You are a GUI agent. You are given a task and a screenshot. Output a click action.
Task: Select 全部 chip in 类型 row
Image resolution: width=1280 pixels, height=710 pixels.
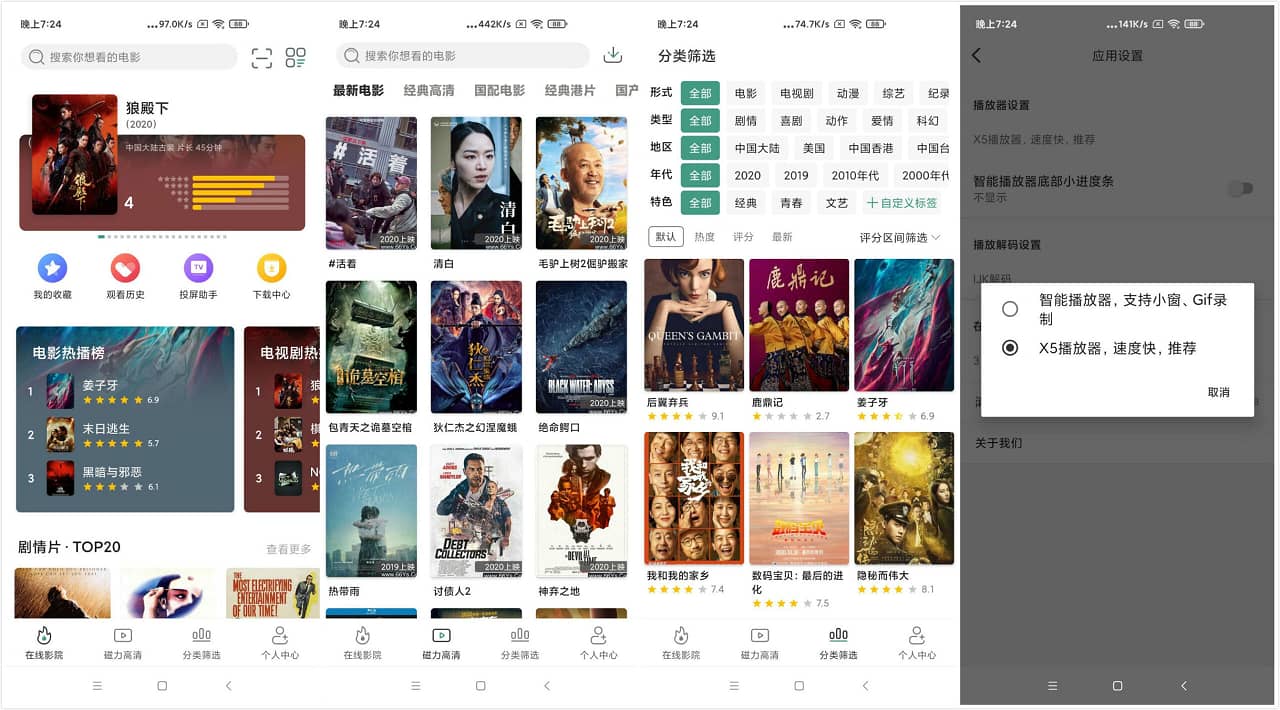pos(700,120)
